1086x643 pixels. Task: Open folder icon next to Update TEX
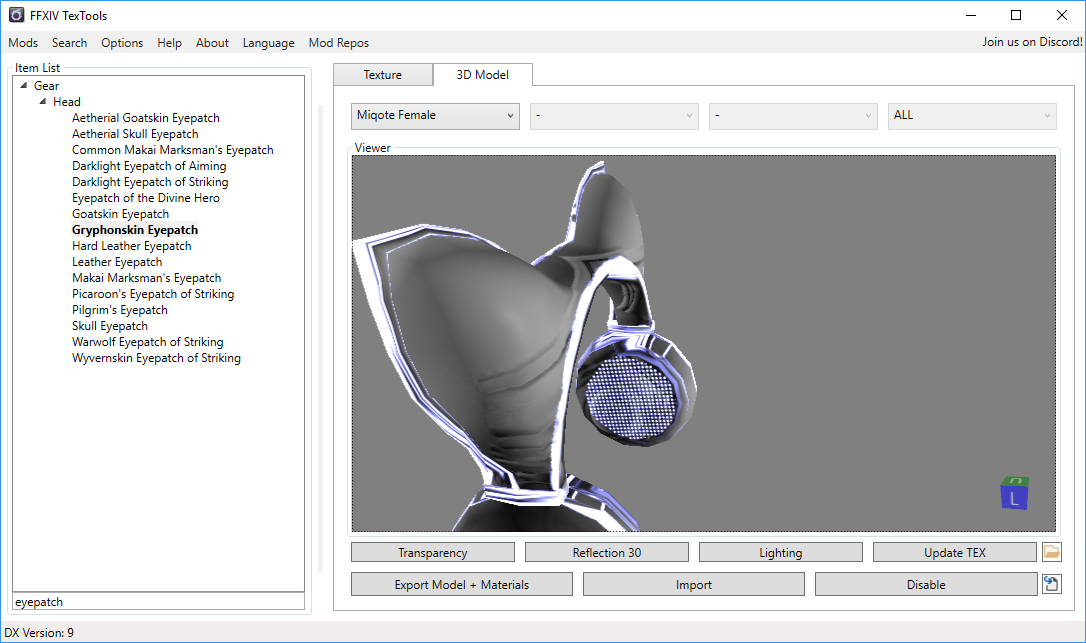[x=1051, y=552]
